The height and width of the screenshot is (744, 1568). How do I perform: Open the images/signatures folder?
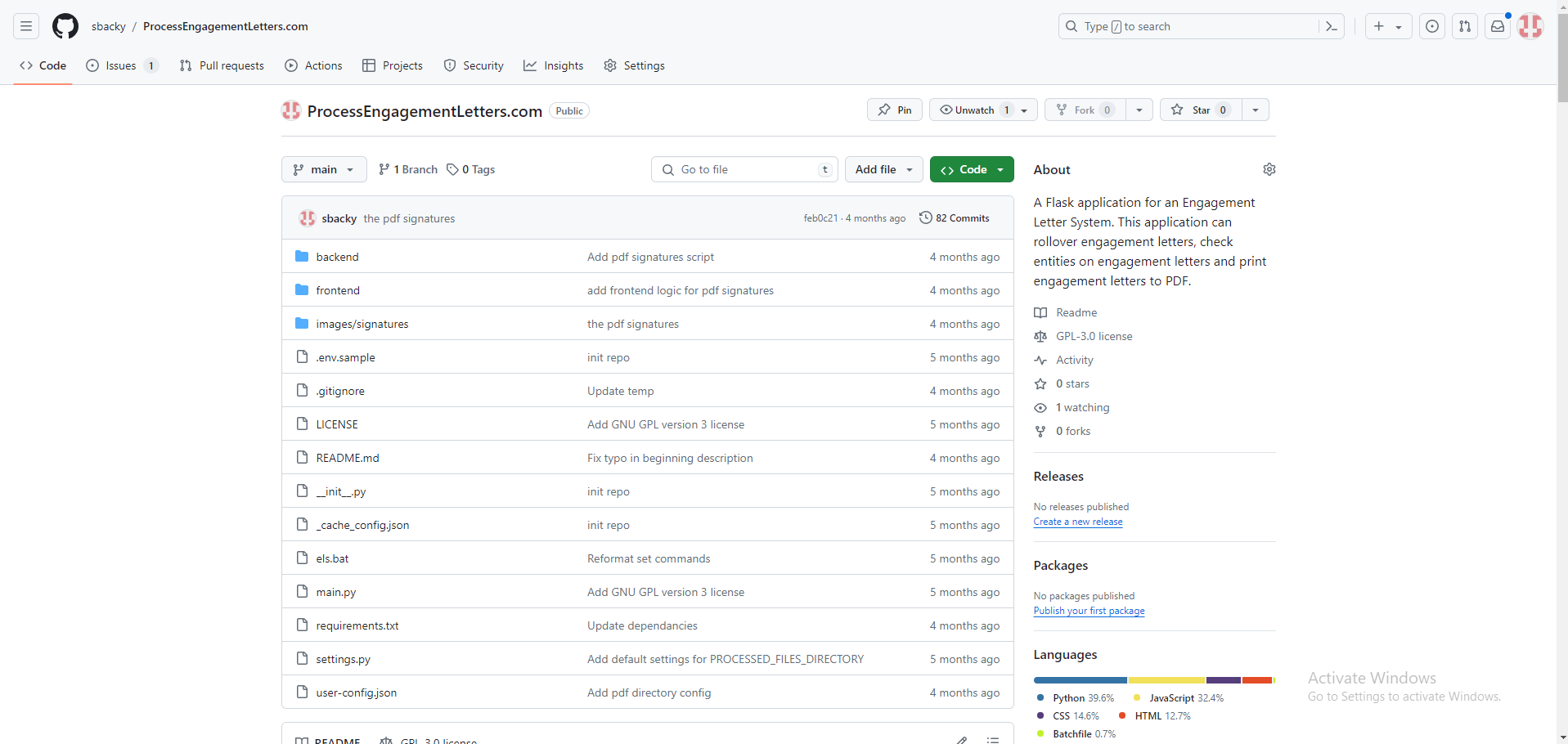pyautogui.click(x=362, y=324)
